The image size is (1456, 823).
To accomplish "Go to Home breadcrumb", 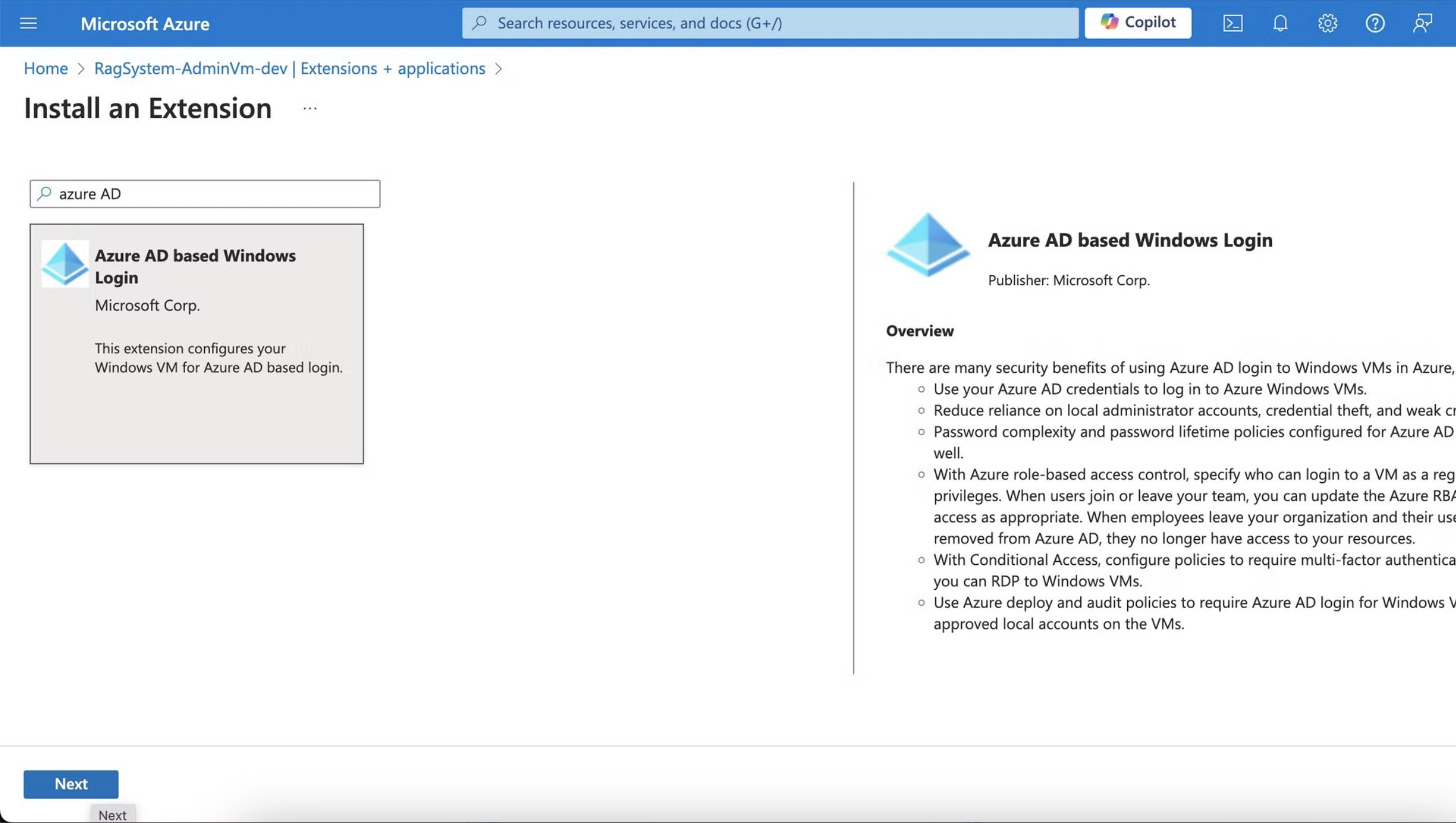I will (x=45, y=68).
